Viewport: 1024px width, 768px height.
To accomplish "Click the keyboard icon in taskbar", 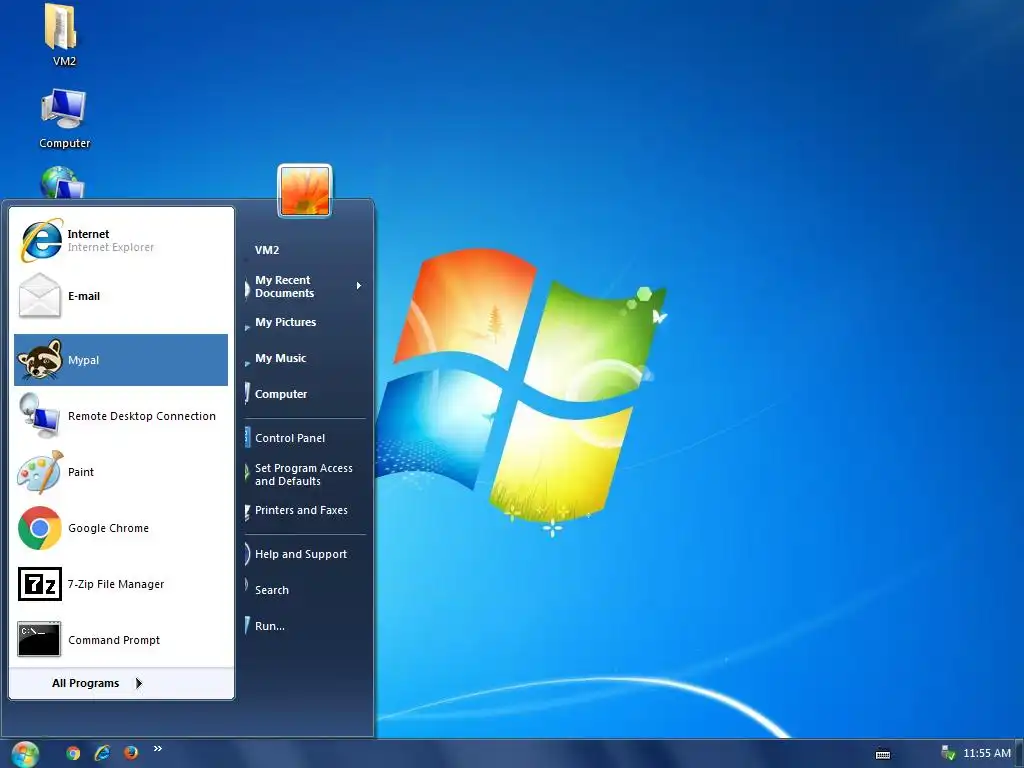I will pyautogui.click(x=883, y=754).
